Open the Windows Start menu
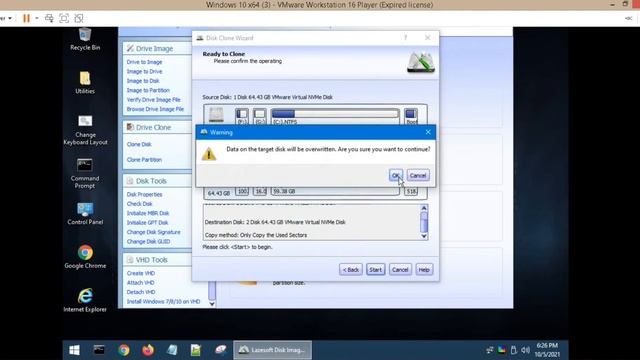The height and width of the screenshot is (360, 640). [x=74, y=350]
